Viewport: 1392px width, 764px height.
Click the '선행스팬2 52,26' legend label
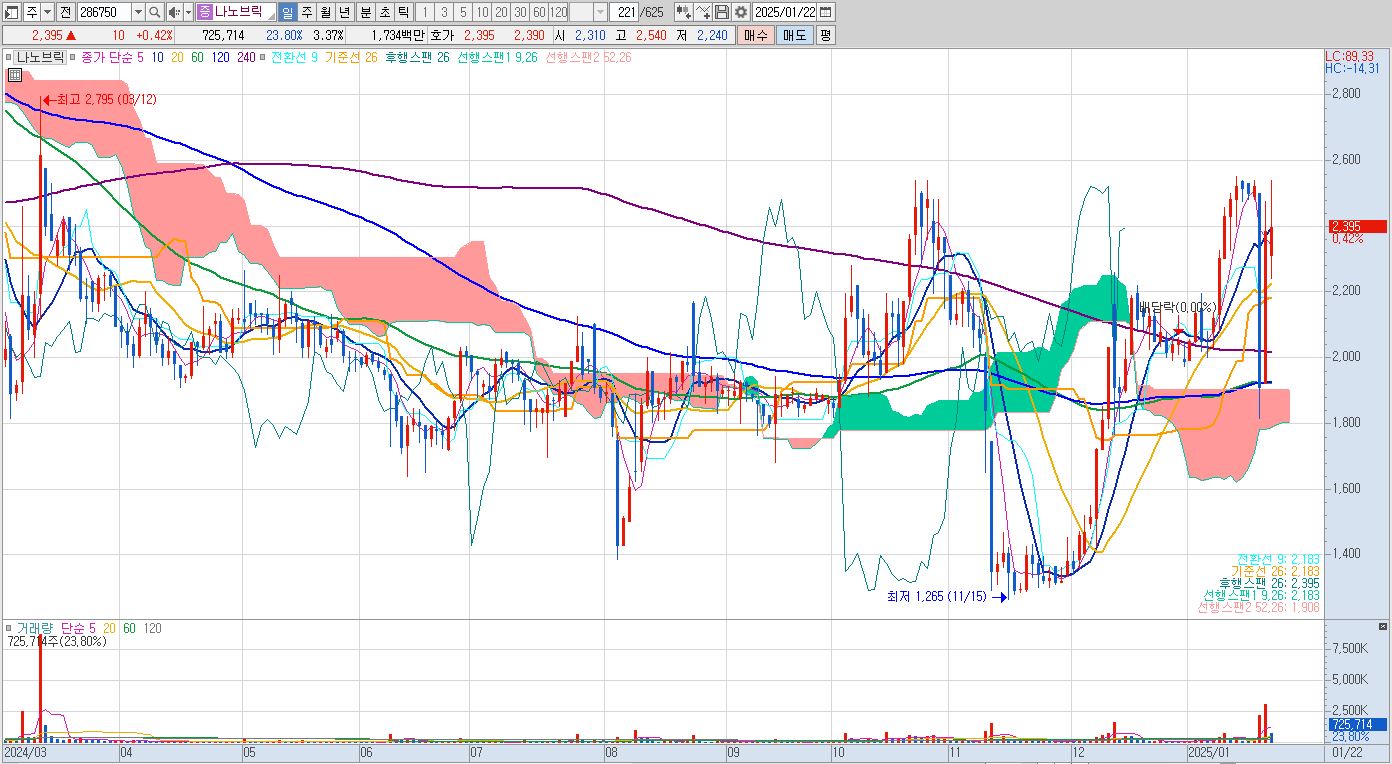588,57
